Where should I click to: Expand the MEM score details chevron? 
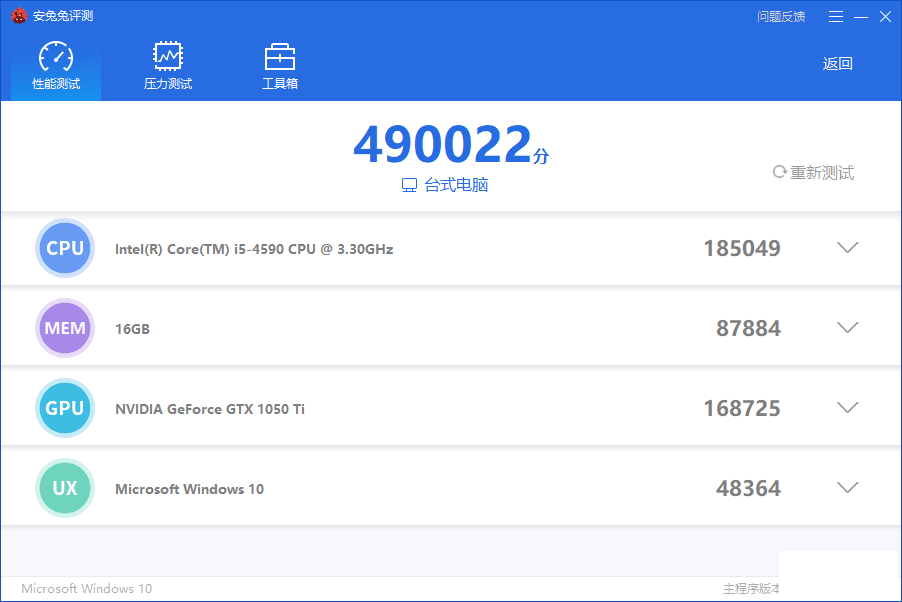(x=847, y=327)
